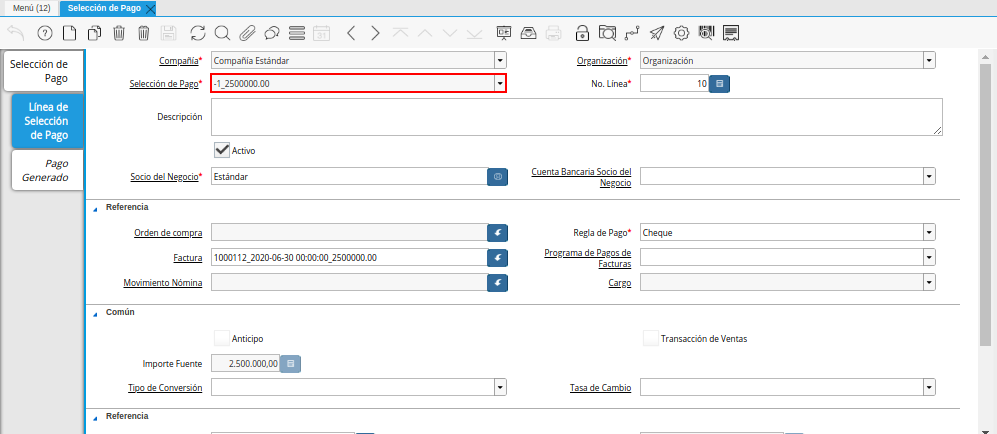The width and height of the screenshot is (997, 434).
Task: Click the calendar history records icon
Action: tap(322, 33)
